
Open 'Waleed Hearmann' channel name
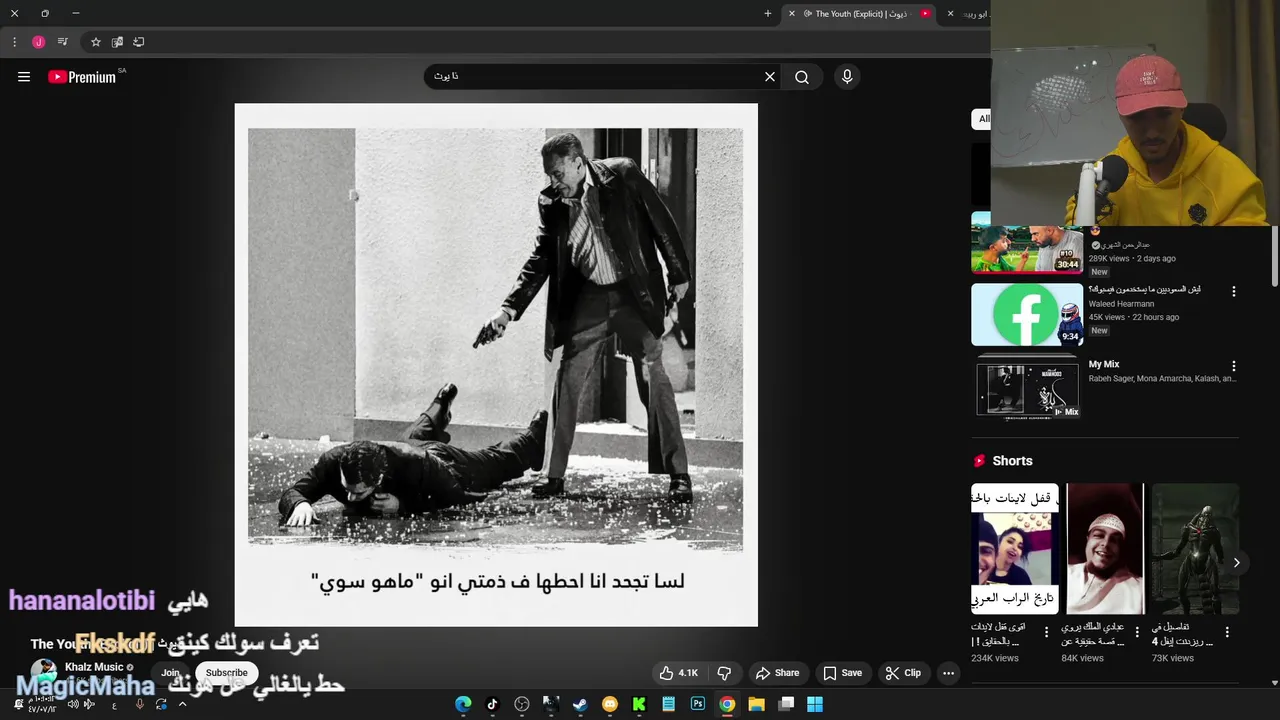[1121, 304]
